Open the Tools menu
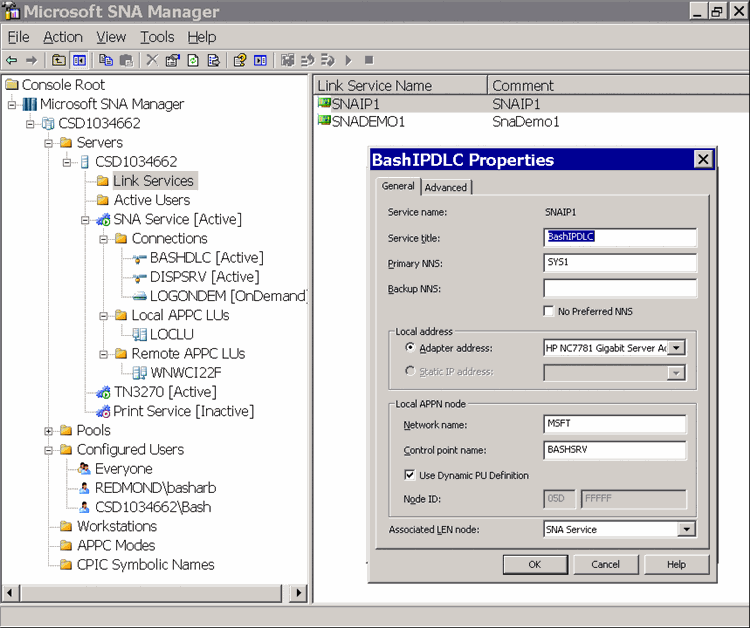This screenshot has width=750, height=628. click(x=157, y=37)
